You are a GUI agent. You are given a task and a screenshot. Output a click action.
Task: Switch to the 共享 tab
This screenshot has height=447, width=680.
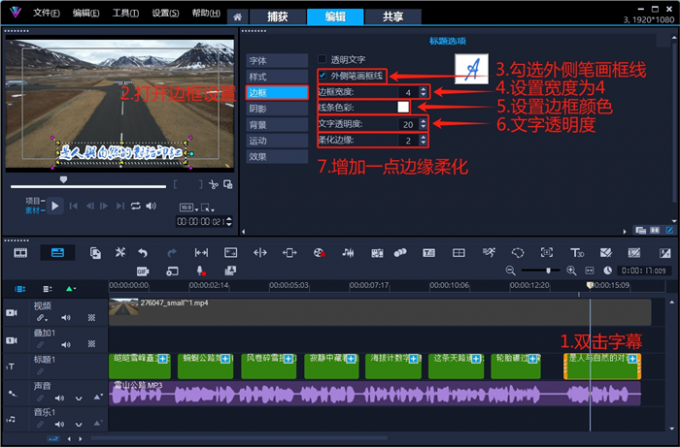(393, 17)
